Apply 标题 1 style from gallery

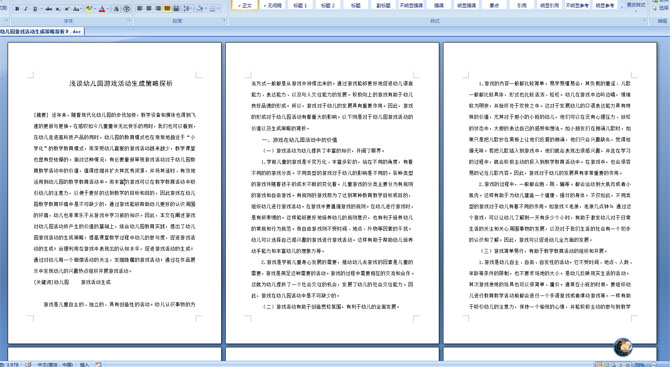(300, 5)
